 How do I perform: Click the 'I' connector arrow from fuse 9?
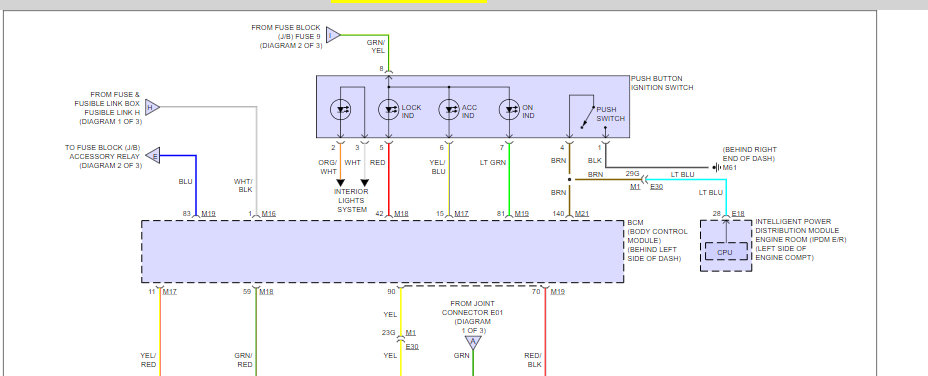point(333,35)
